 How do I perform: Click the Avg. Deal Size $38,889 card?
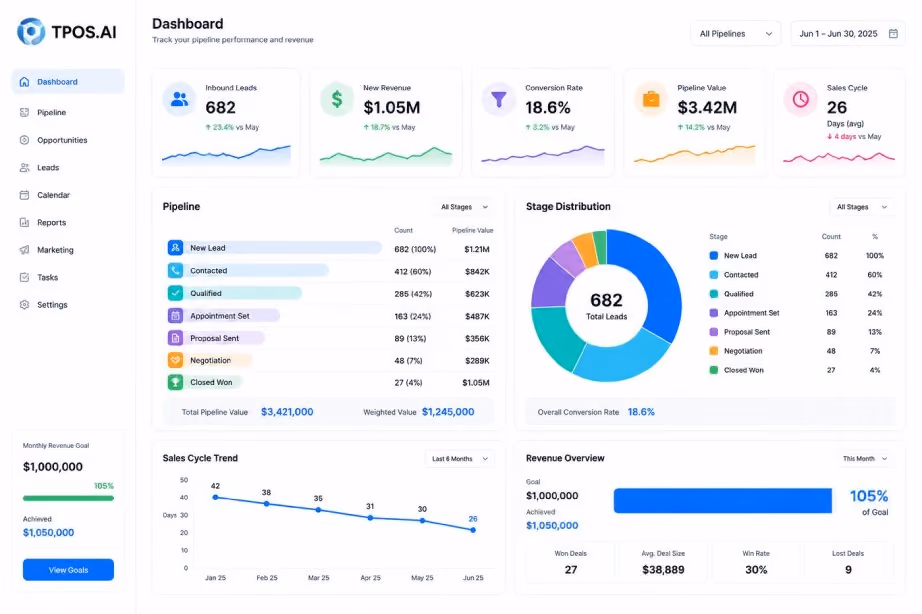pyautogui.click(x=663, y=563)
